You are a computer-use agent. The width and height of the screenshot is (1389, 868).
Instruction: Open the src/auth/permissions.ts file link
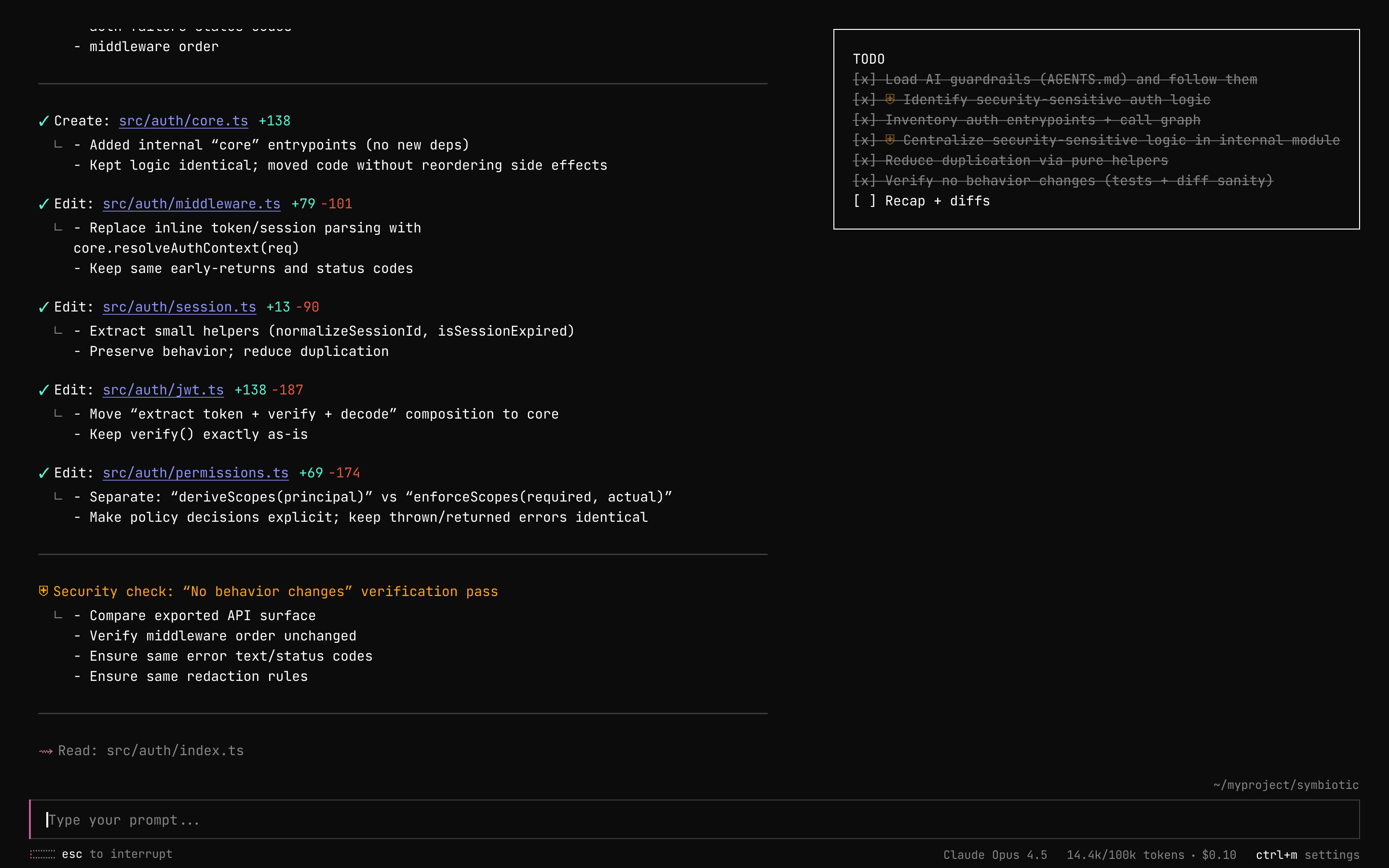point(195,473)
